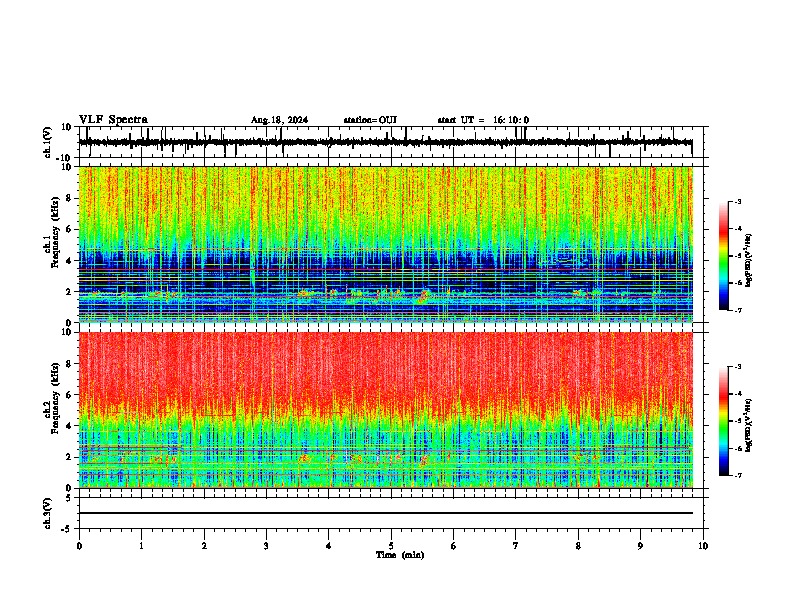Select the date text "Aug.18, 2024"
Screen dimensions: 792x612
(279, 120)
